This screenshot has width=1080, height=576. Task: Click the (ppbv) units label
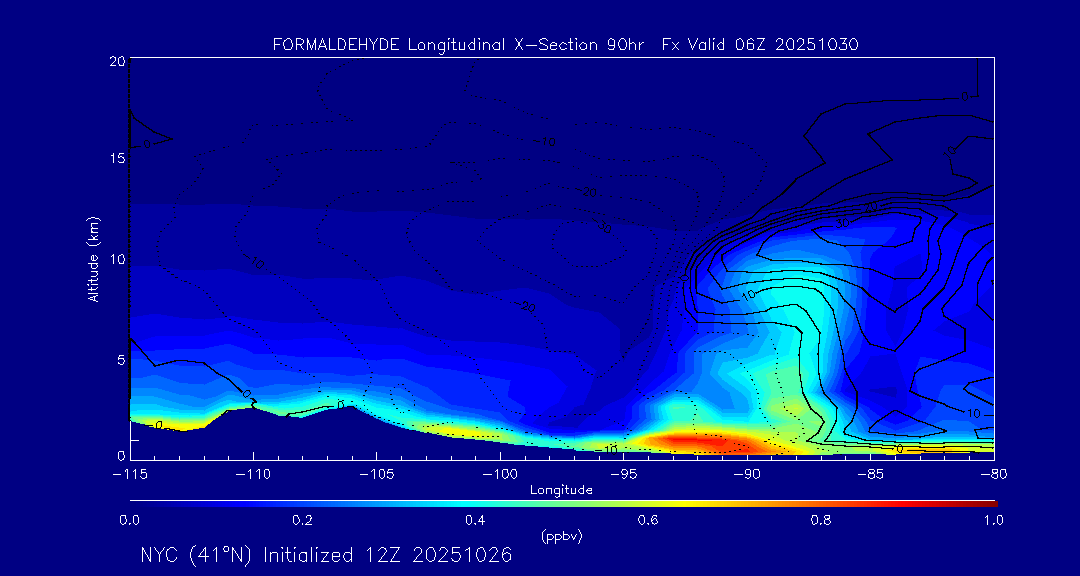tap(561, 536)
